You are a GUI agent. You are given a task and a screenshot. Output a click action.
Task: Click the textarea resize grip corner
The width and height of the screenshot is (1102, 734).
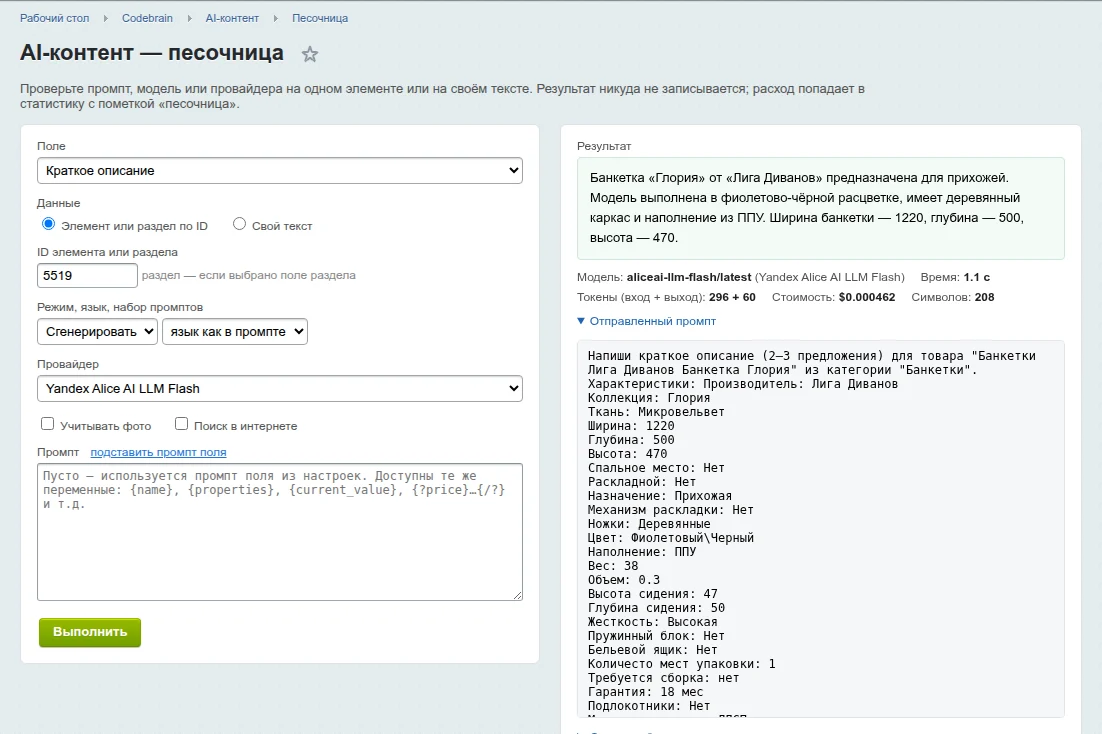[x=518, y=595]
